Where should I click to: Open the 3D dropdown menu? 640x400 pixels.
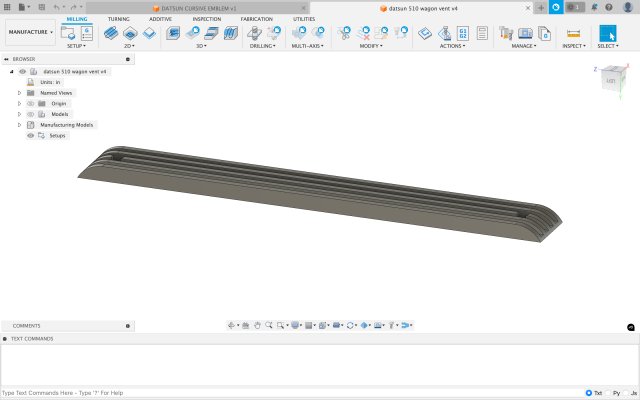click(202, 46)
